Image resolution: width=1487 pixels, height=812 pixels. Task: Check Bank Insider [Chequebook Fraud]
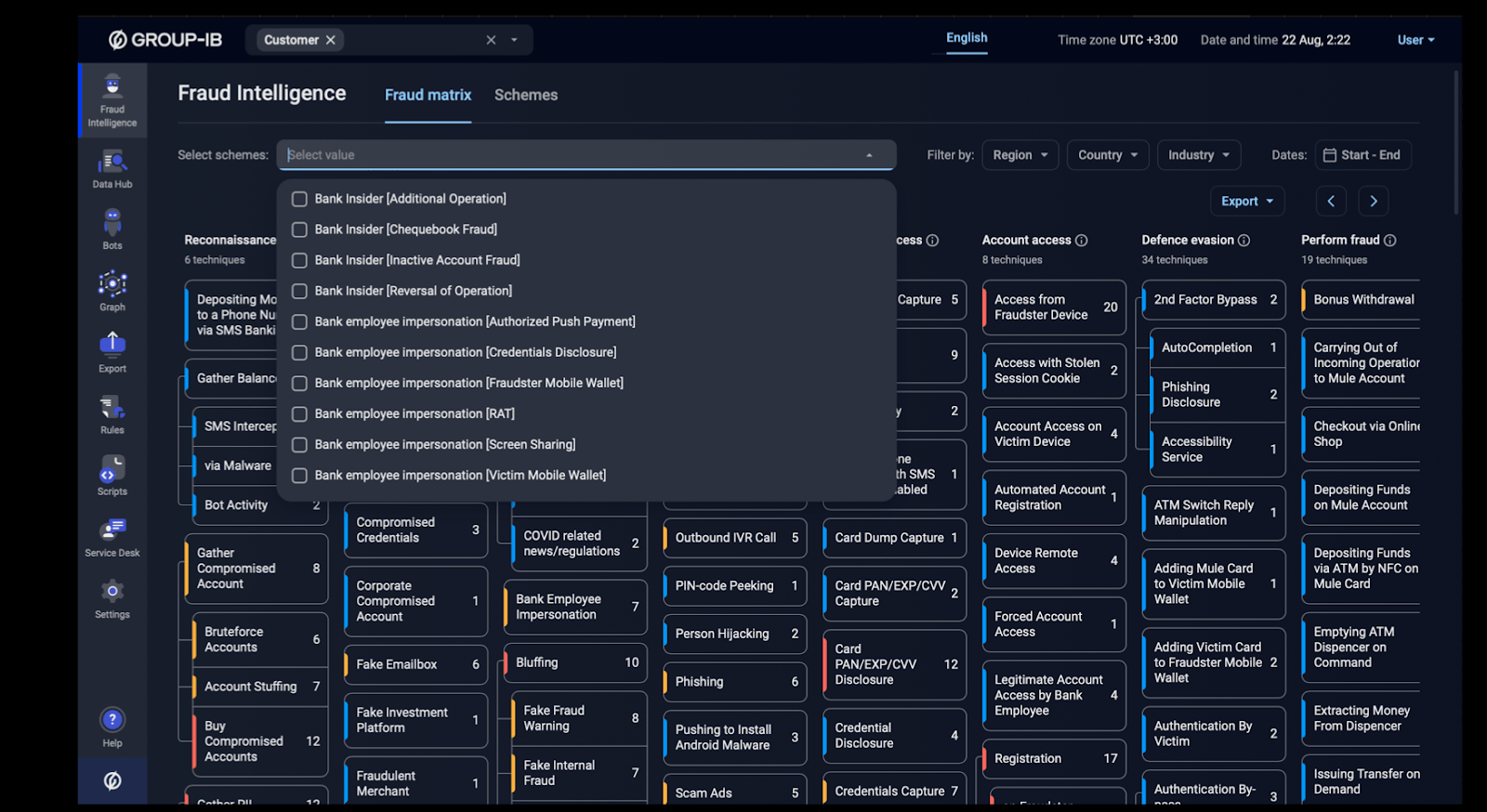point(299,229)
